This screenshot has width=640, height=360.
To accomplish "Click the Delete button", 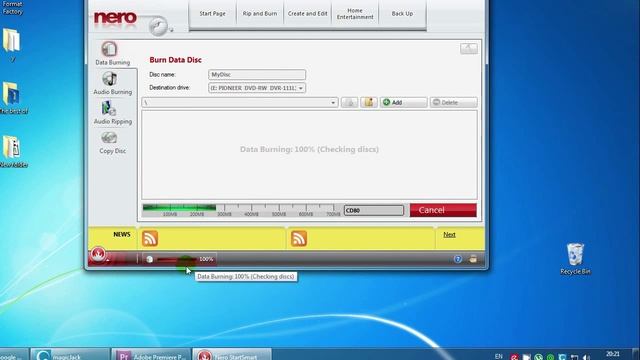I will 453,102.
